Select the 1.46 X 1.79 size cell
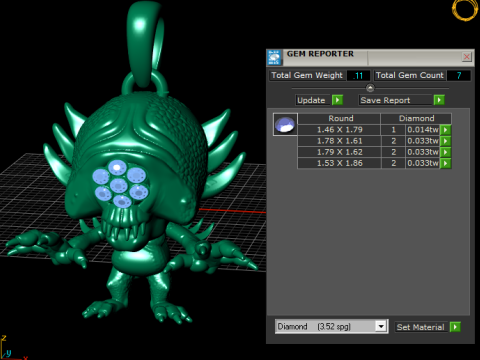 pos(339,130)
